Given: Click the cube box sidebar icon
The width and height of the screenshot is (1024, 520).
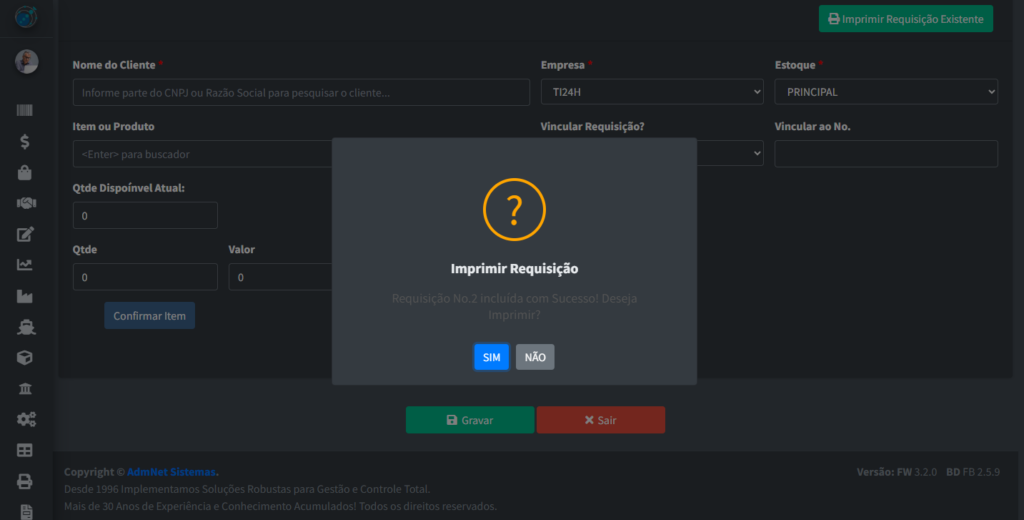Looking at the screenshot, I should pos(26,357).
